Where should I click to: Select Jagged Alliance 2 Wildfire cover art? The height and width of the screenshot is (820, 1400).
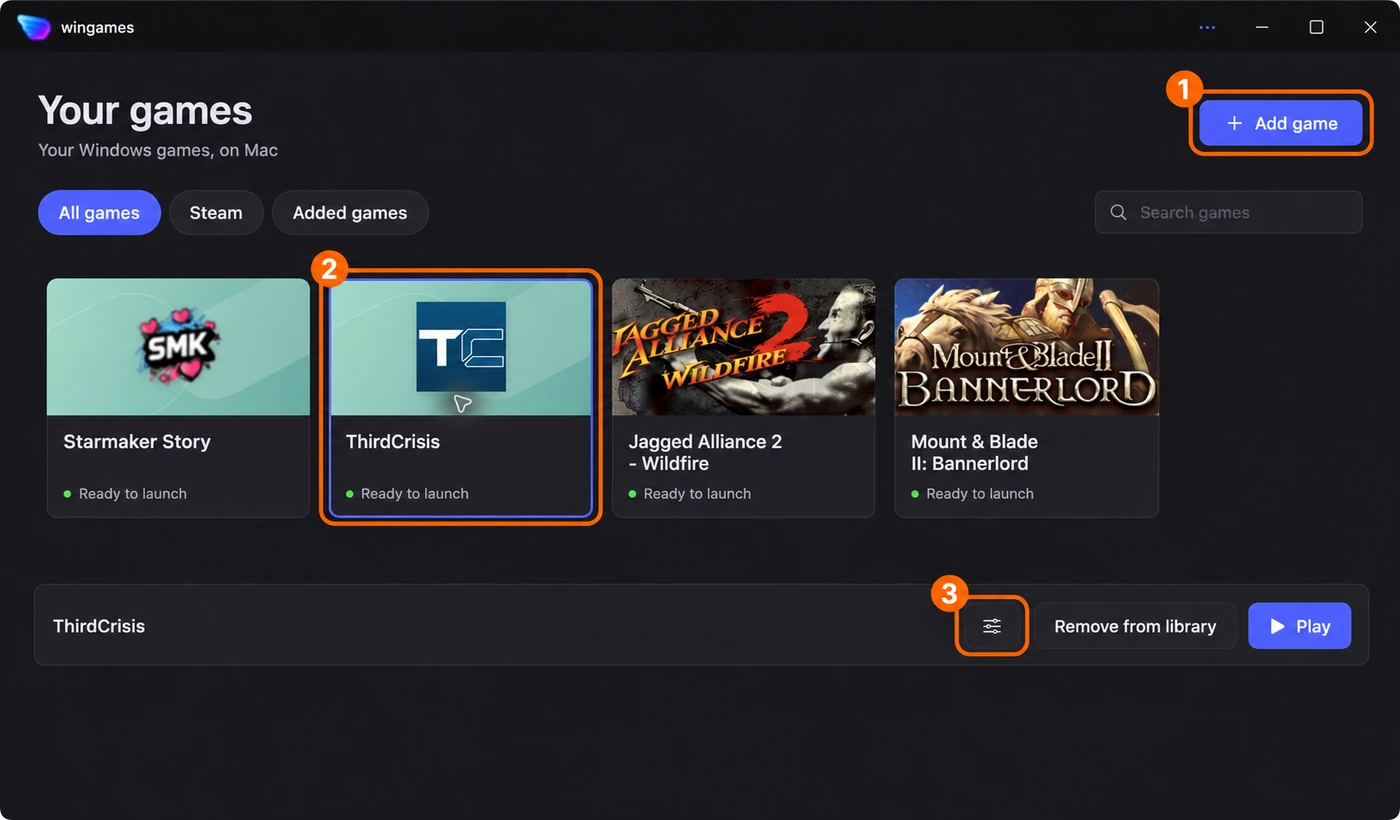point(744,347)
